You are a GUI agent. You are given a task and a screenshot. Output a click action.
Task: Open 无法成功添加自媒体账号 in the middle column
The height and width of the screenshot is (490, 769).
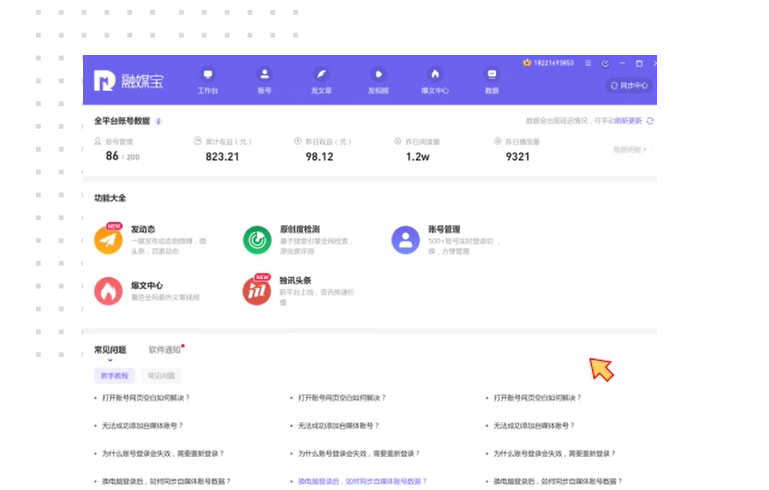[x=338, y=426]
